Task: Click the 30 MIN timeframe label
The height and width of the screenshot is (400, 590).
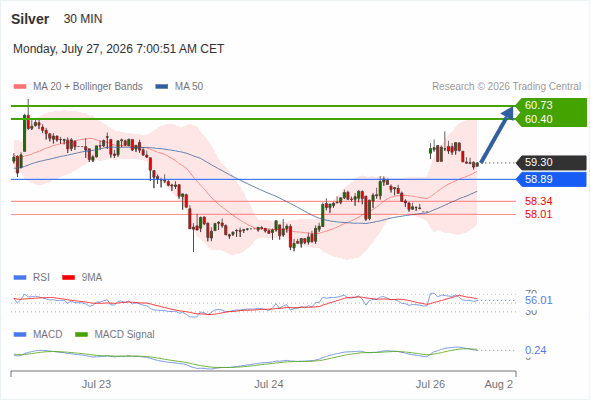Action: point(83,19)
